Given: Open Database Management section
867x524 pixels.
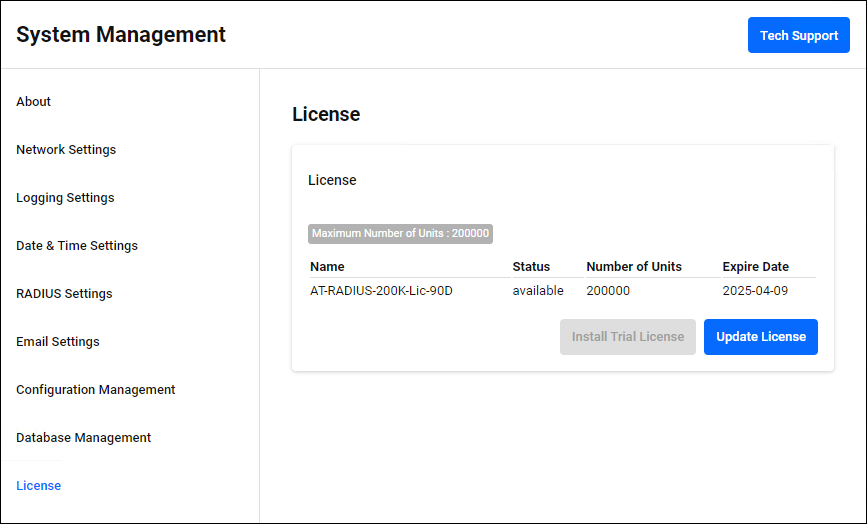Looking at the screenshot, I should pos(83,438).
